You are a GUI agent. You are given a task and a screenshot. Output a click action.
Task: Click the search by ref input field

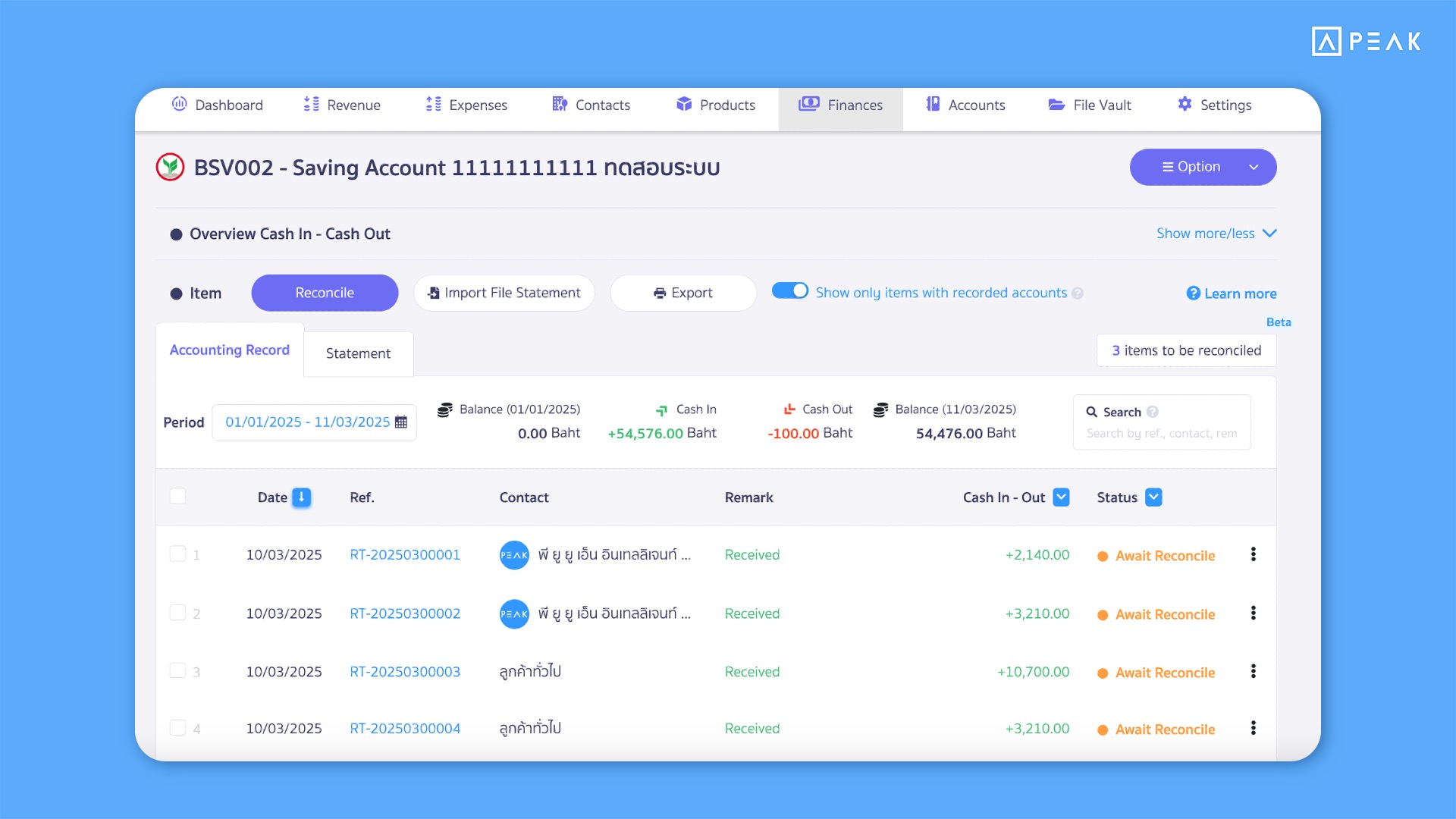coord(1161,434)
